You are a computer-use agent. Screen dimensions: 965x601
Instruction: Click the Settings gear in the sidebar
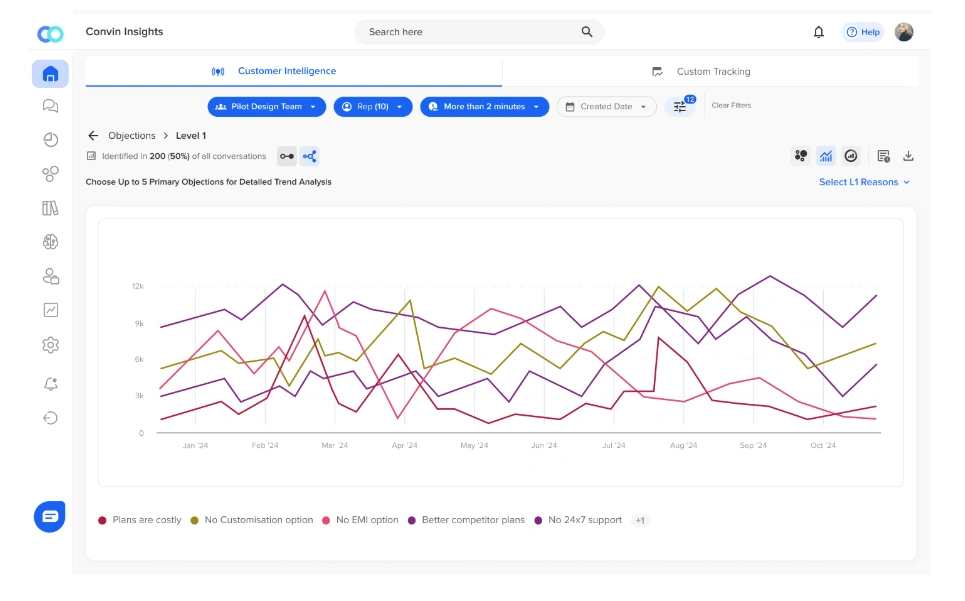51,344
